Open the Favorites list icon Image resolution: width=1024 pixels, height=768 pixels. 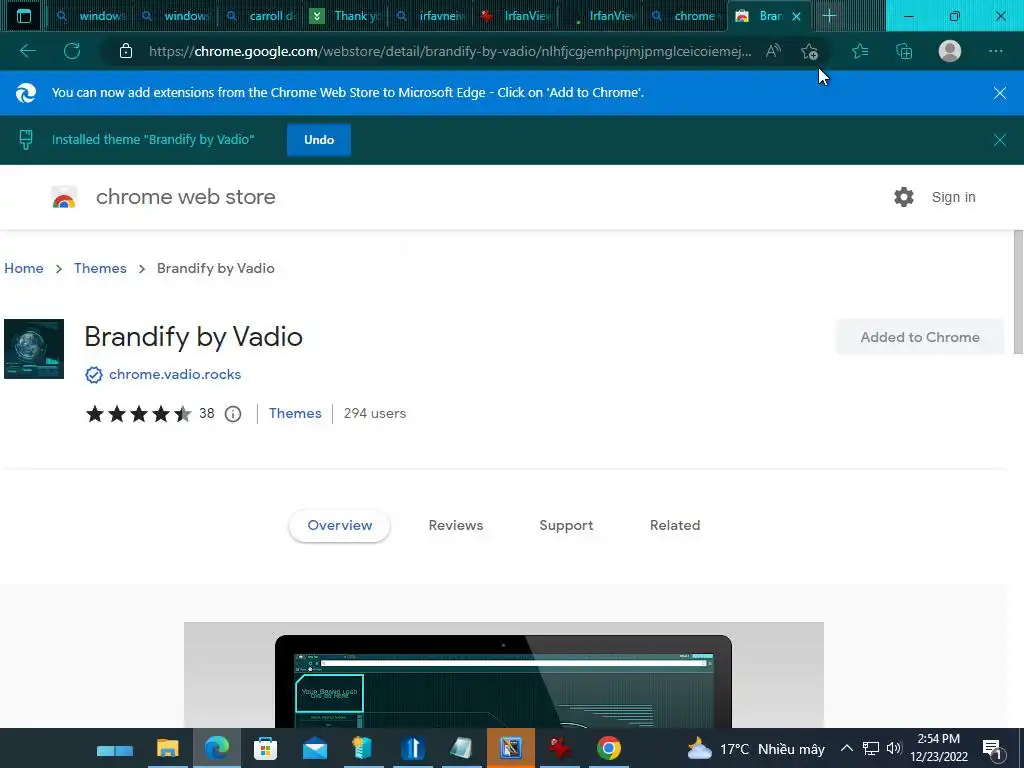click(860, 51)
